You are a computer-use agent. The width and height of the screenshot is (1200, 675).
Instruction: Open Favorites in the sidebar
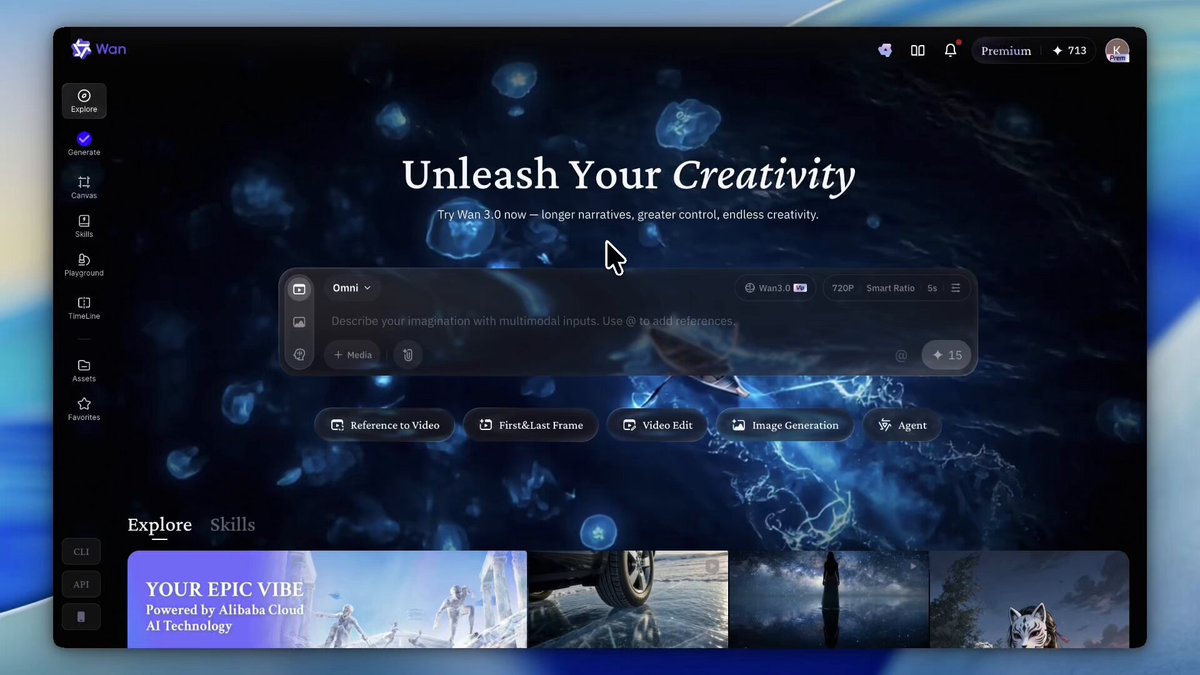(x=84, y=409)
